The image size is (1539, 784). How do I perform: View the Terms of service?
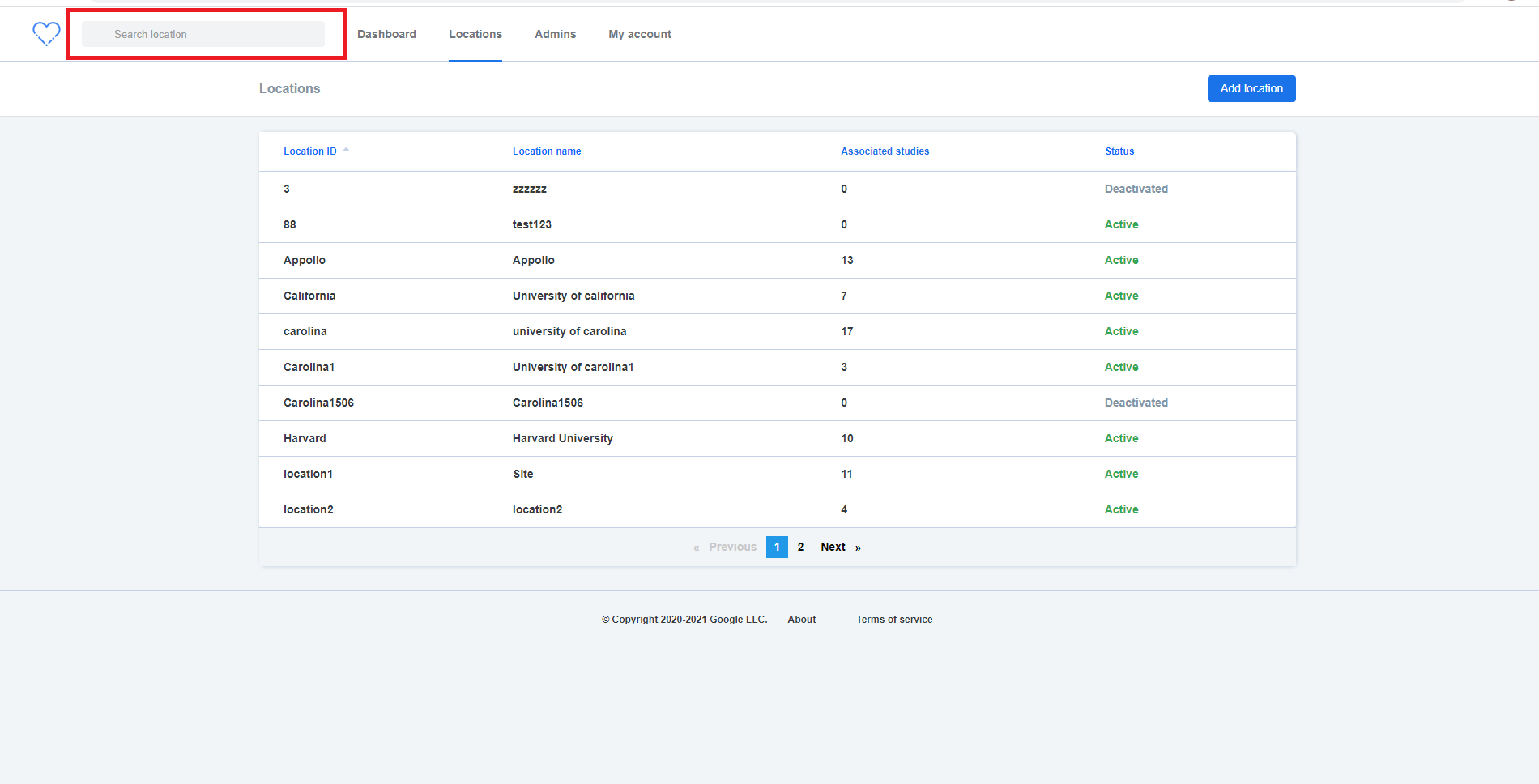point(894,619)
